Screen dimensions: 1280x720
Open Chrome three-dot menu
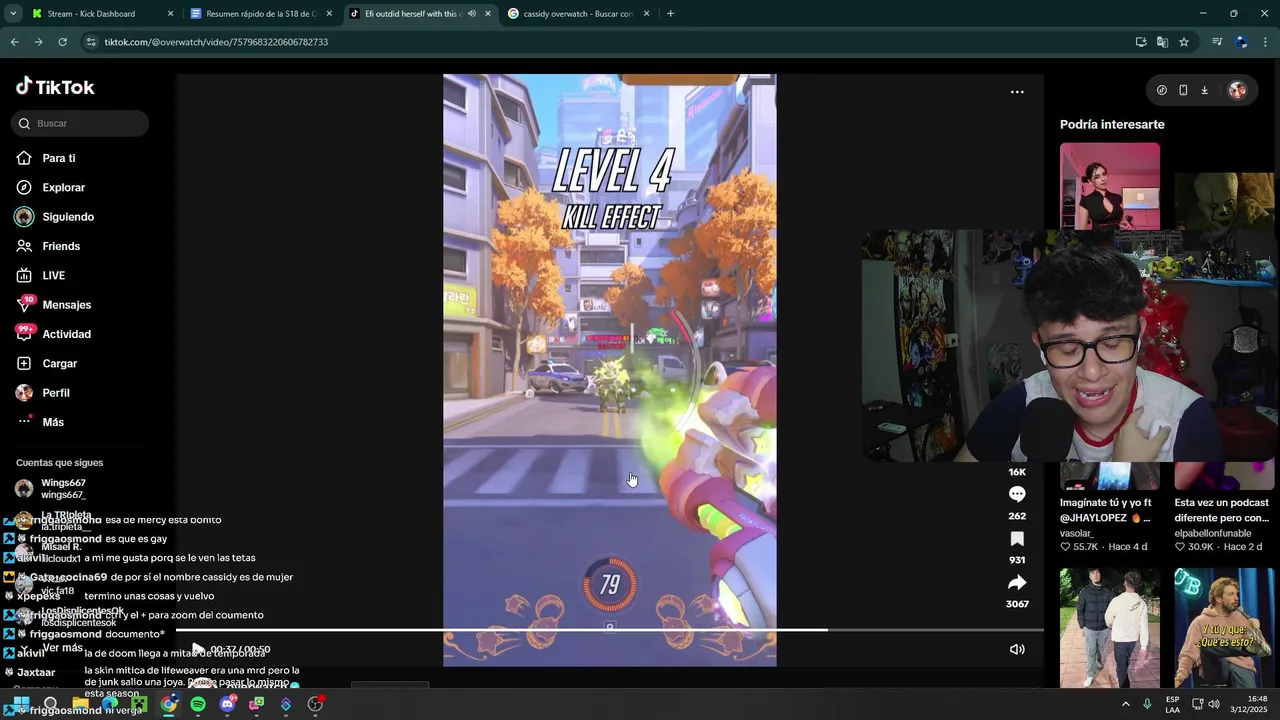[1266, 42]
